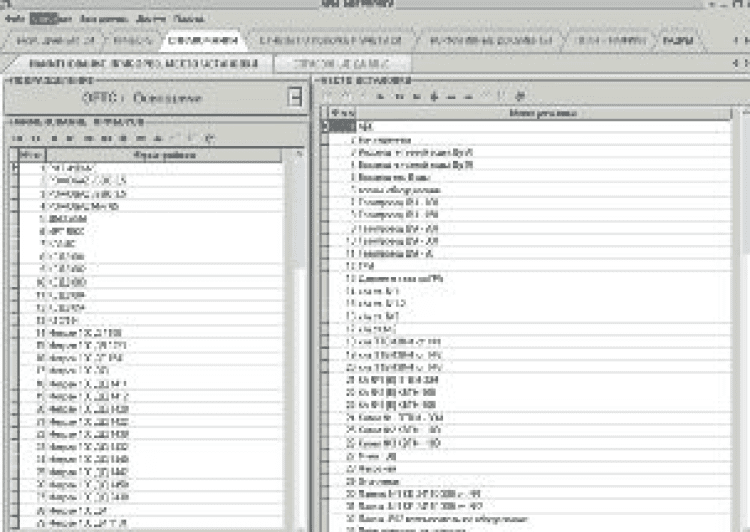Click the plus (insert record) icon above right table
Image resolution: width=750 pixels, height=532 pixels.
coord(434,97)
